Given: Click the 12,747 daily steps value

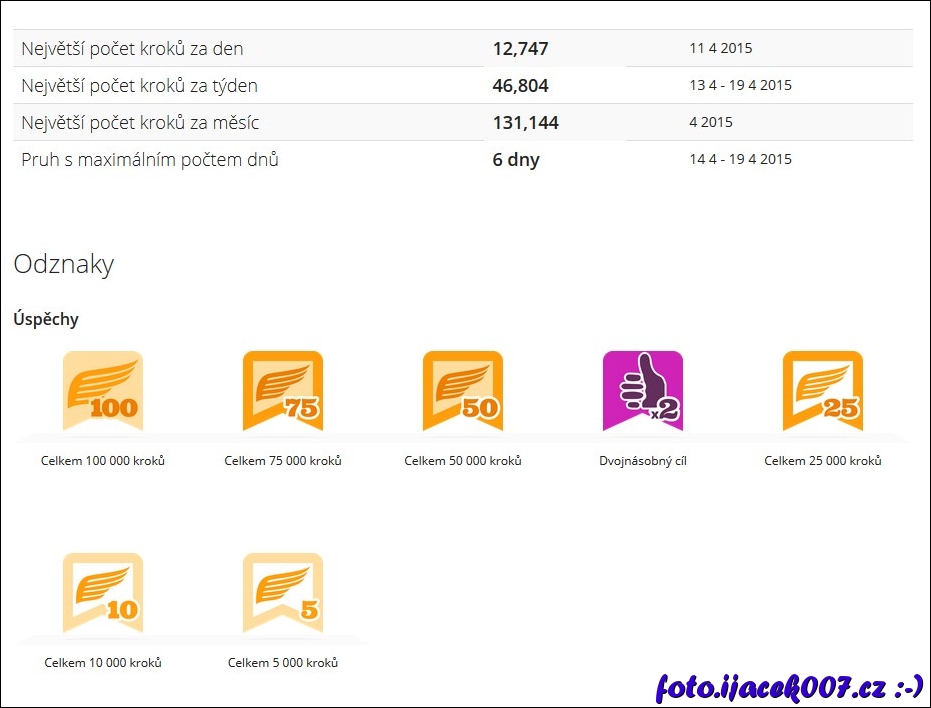Looking at the screenshot, I should (x=520, y=49).
